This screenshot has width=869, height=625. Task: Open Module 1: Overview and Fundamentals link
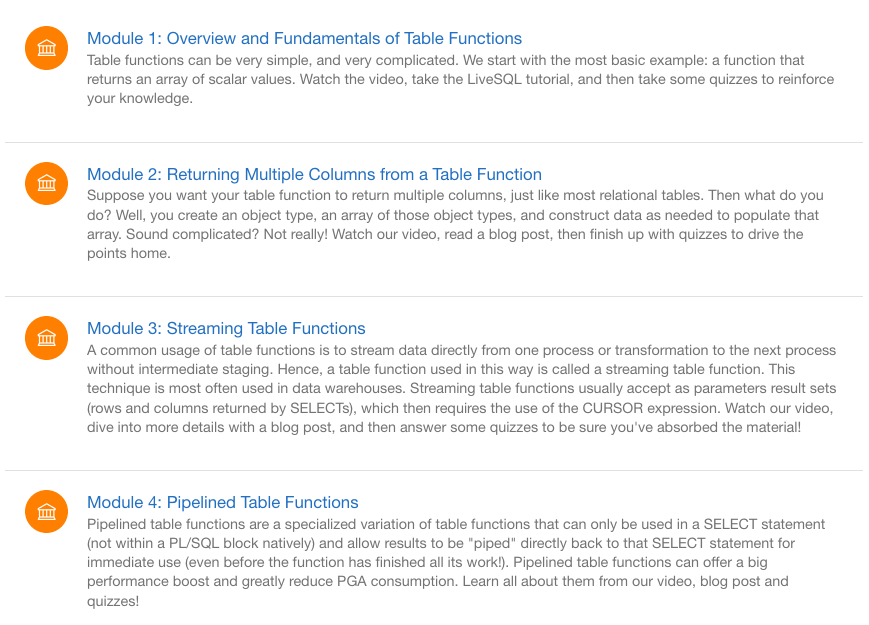tap(304, 39)
